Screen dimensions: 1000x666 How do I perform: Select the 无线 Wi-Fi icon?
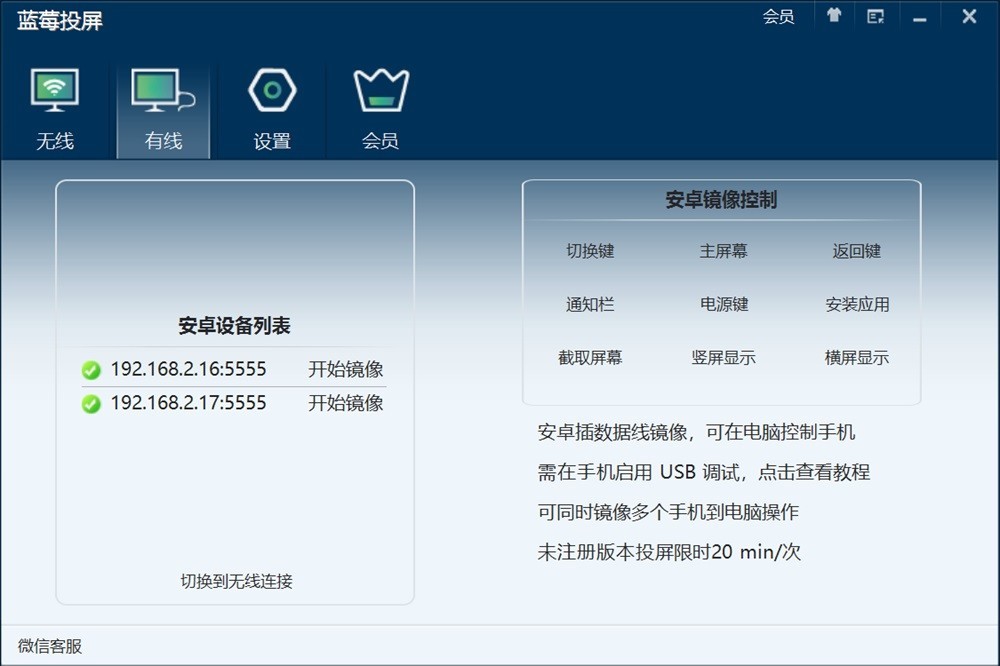click(x=55, y=89)
